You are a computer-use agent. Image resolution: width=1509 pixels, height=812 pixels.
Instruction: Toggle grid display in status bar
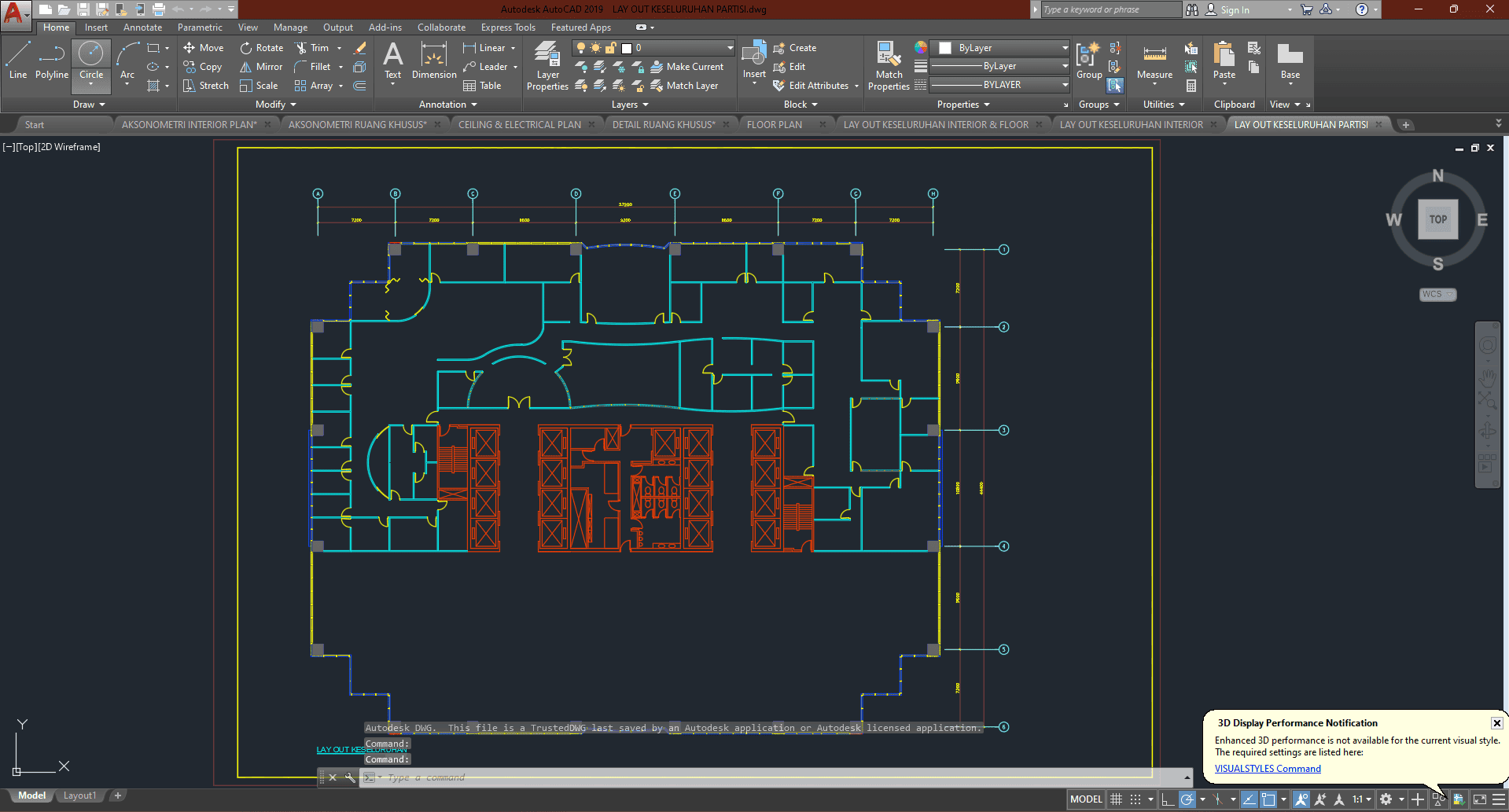(x=1116, y=799)
